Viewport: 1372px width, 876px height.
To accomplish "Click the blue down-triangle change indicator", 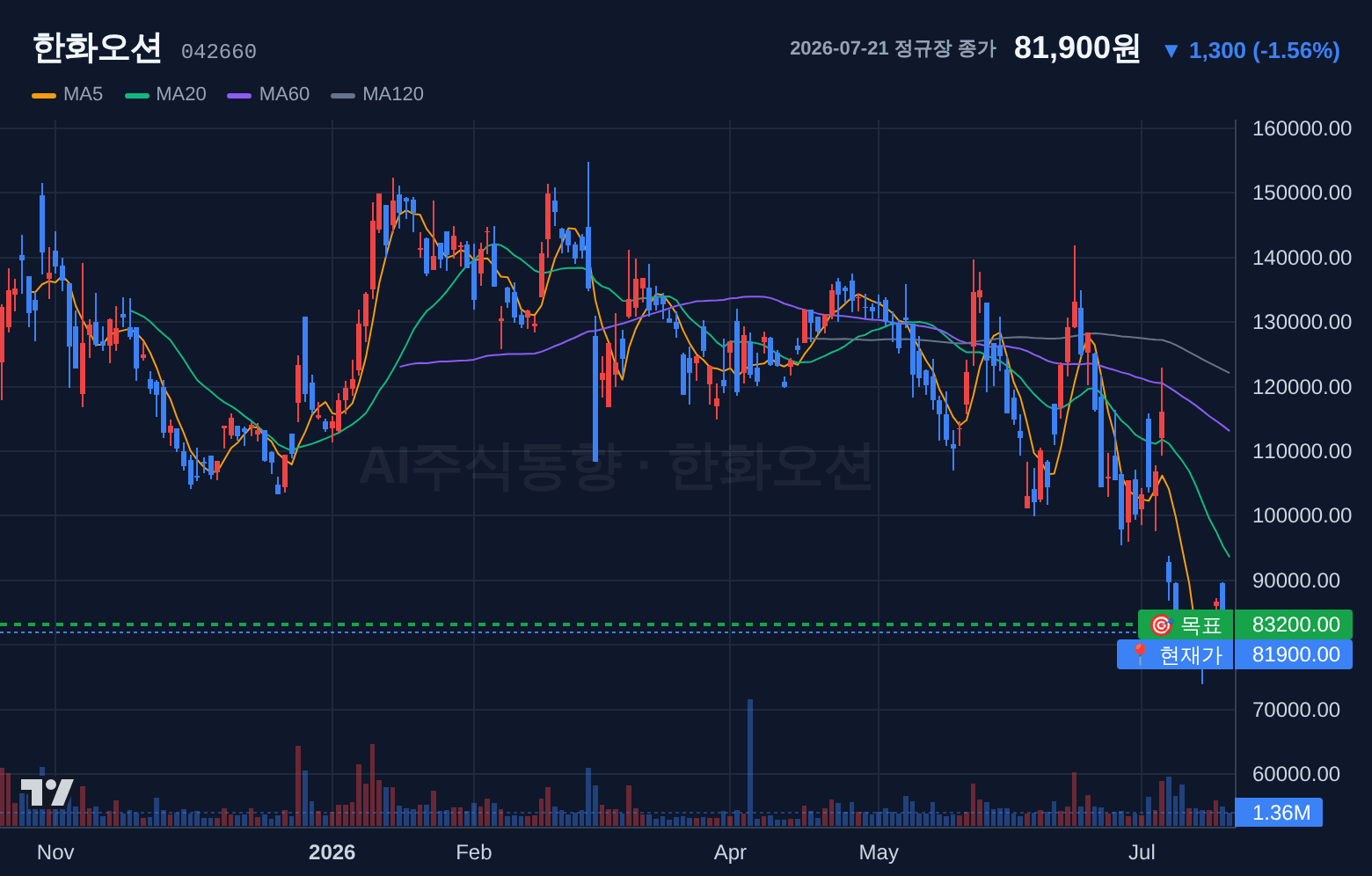I will 1171,51.
